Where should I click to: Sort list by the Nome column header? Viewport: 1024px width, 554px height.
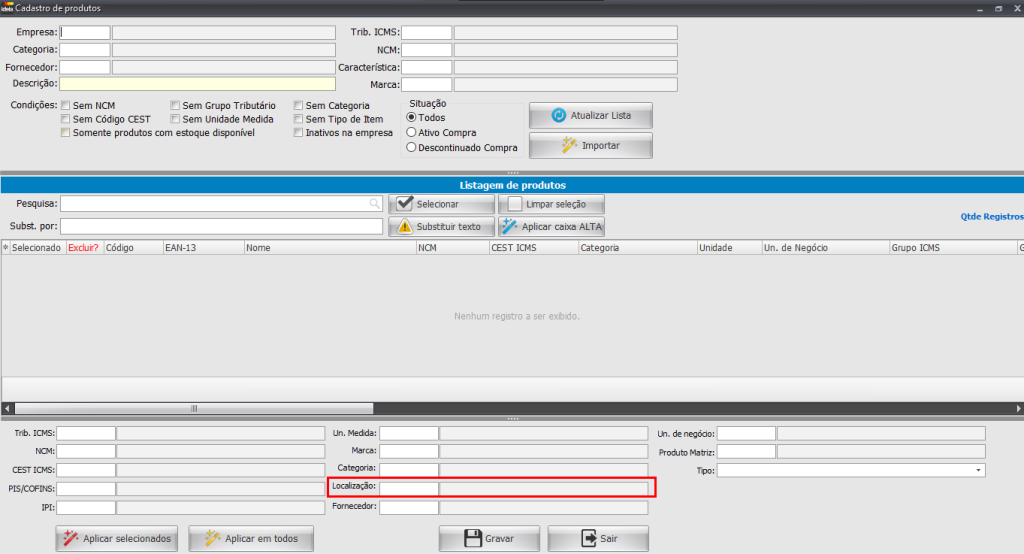tap(329, 247)
